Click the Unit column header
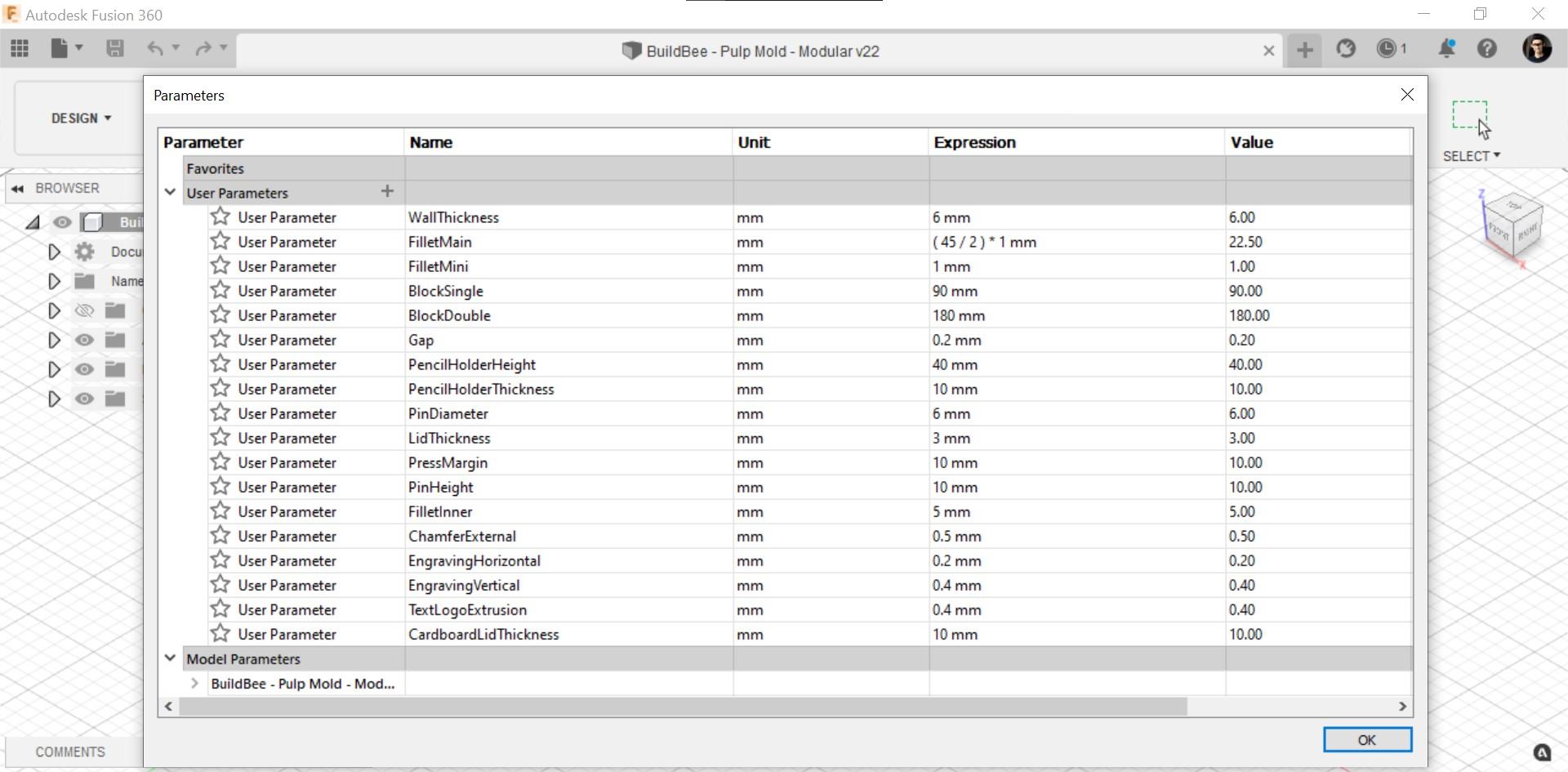Image resolution: width=1568 pixels, height=772 pixels. tap(830, 142)
